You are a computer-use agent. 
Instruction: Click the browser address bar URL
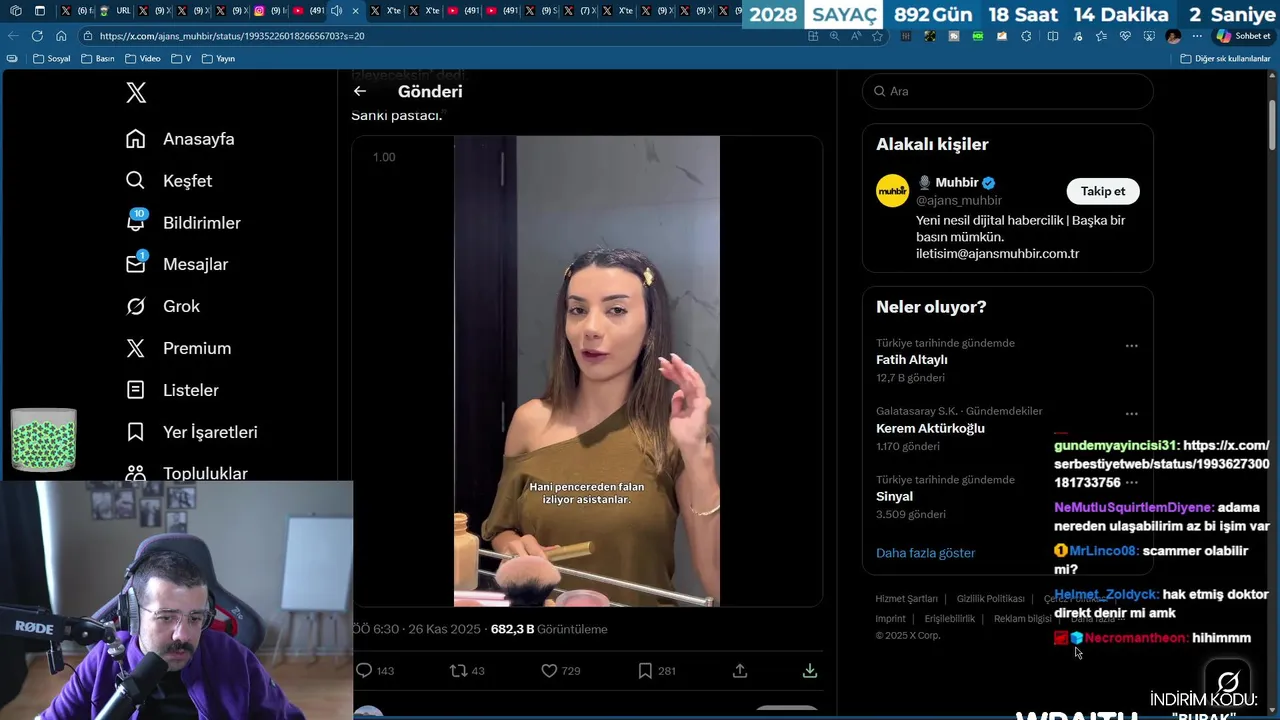coord(232,36)
